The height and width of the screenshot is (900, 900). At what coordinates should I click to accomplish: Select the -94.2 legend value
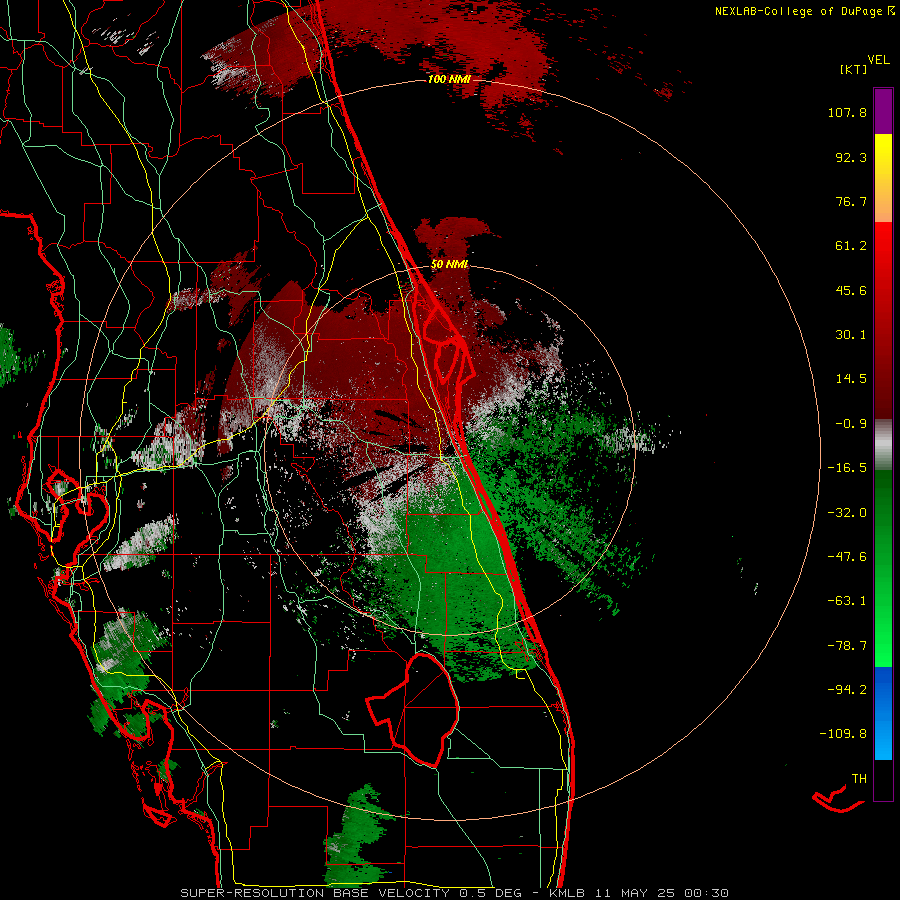pyautogui.click(x=847, y=690)
